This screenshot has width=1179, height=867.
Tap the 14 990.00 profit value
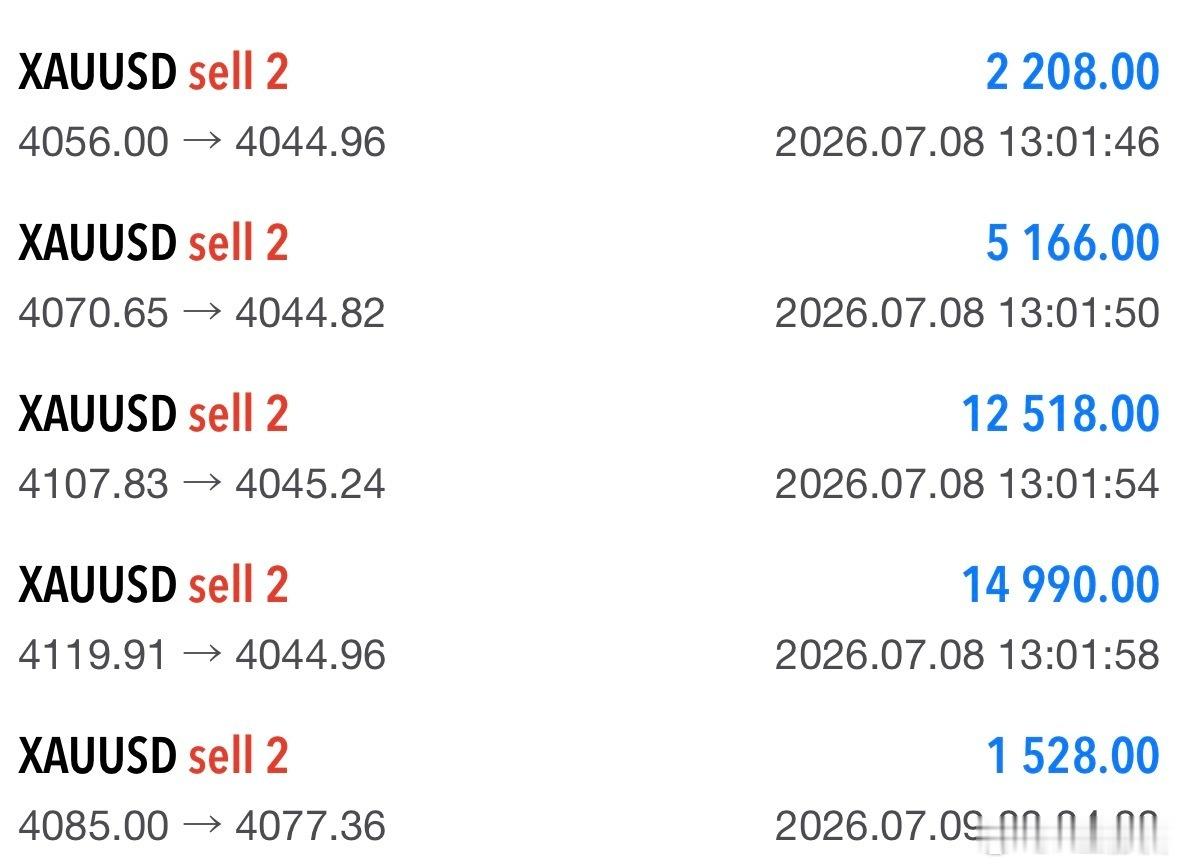1060,585
